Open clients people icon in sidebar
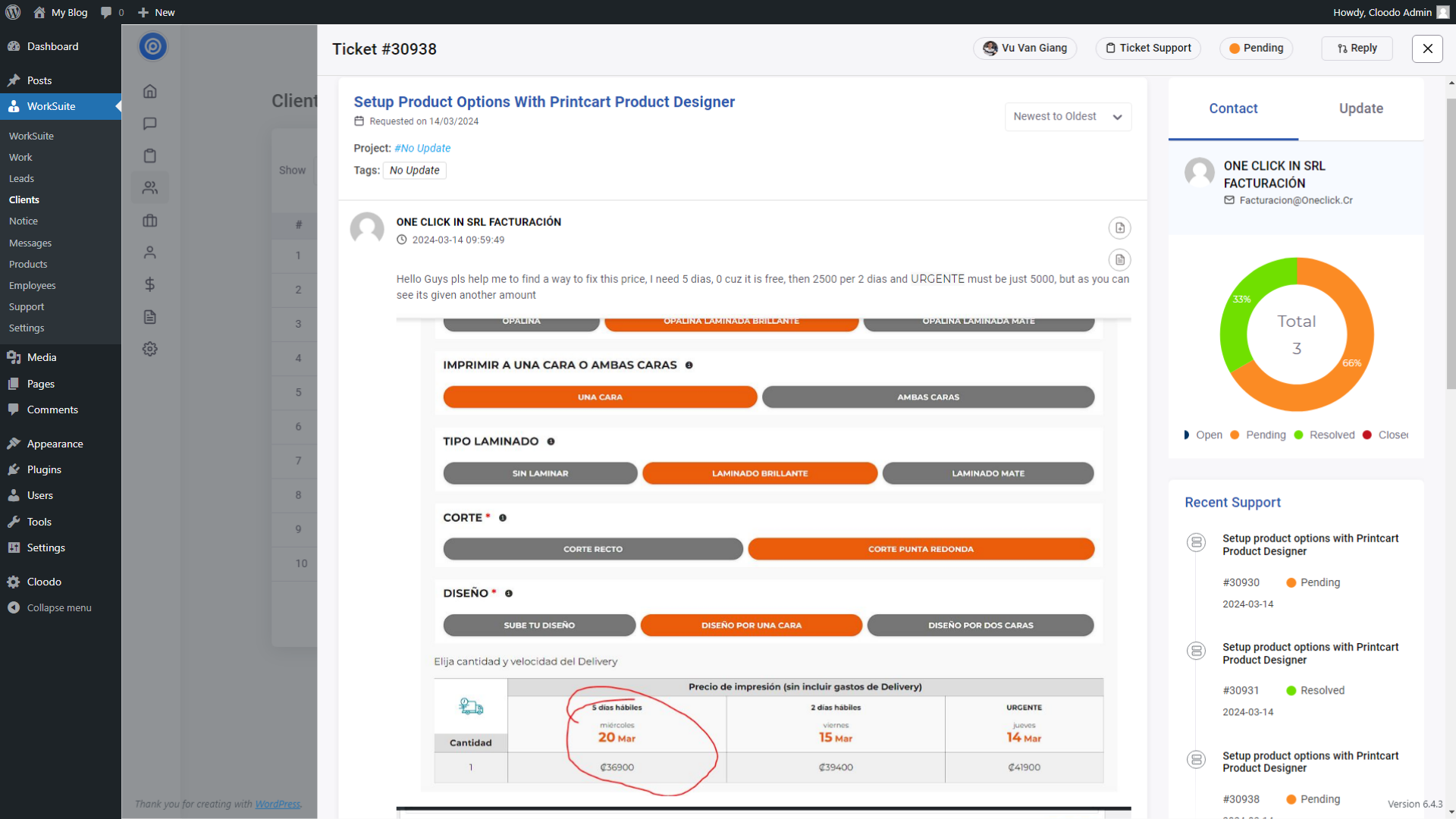Image resolution: width=1456 pixels, height=819 pixels. [150, 187]
